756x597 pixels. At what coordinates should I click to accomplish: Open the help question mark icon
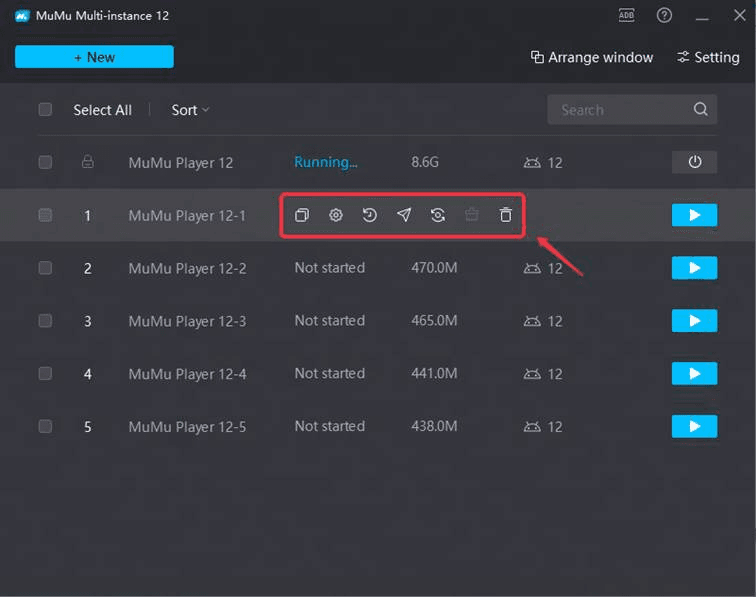tap(664, 15)
